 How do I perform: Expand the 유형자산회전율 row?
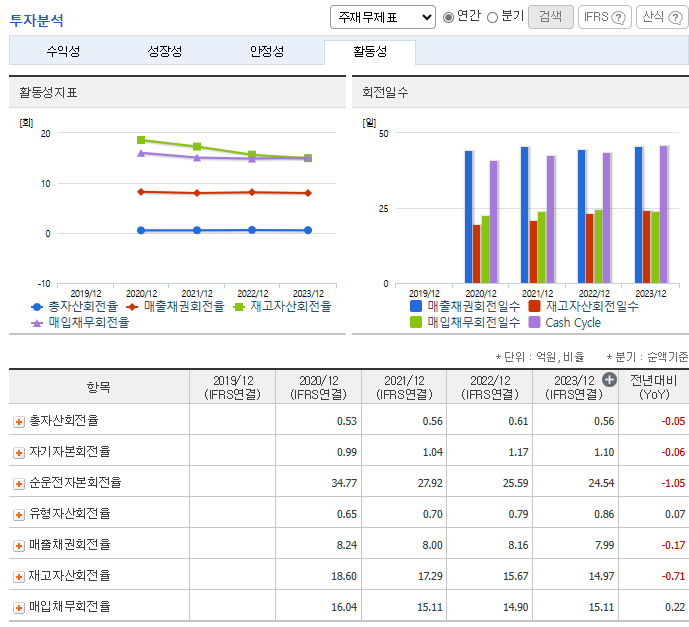point(18,515)
